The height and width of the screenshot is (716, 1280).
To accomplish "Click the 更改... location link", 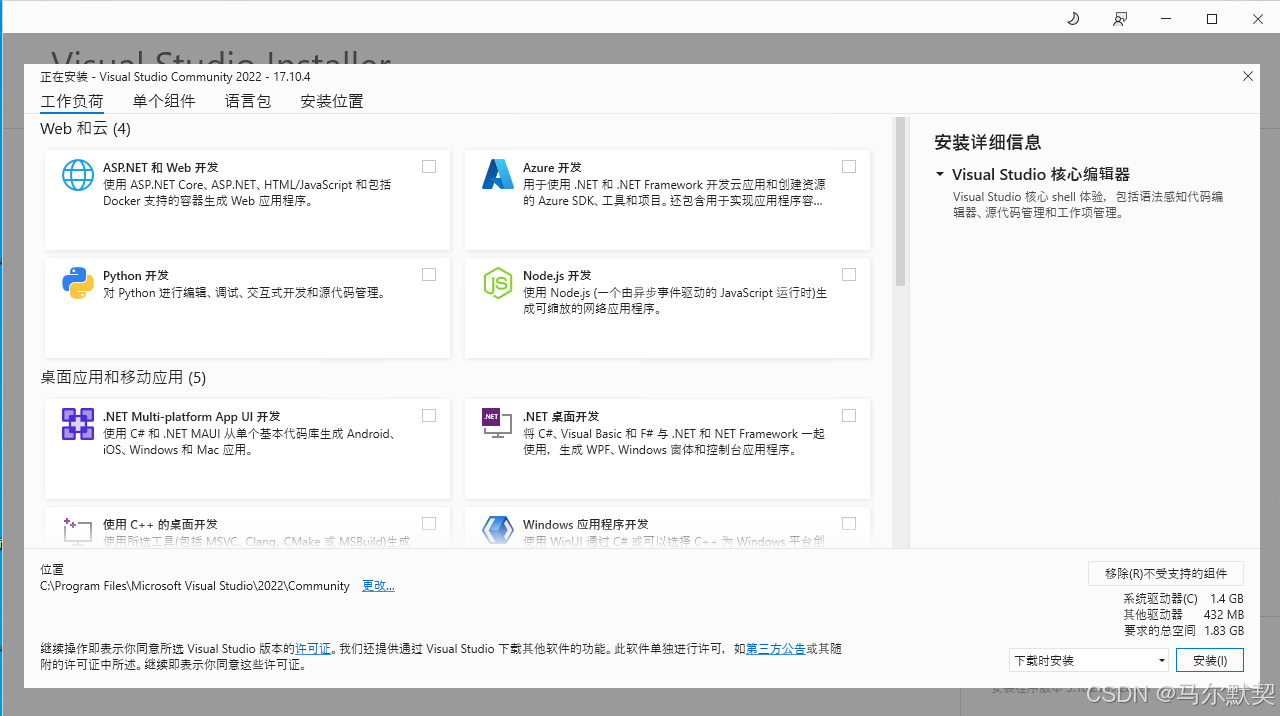I will (x=378, y=586).
